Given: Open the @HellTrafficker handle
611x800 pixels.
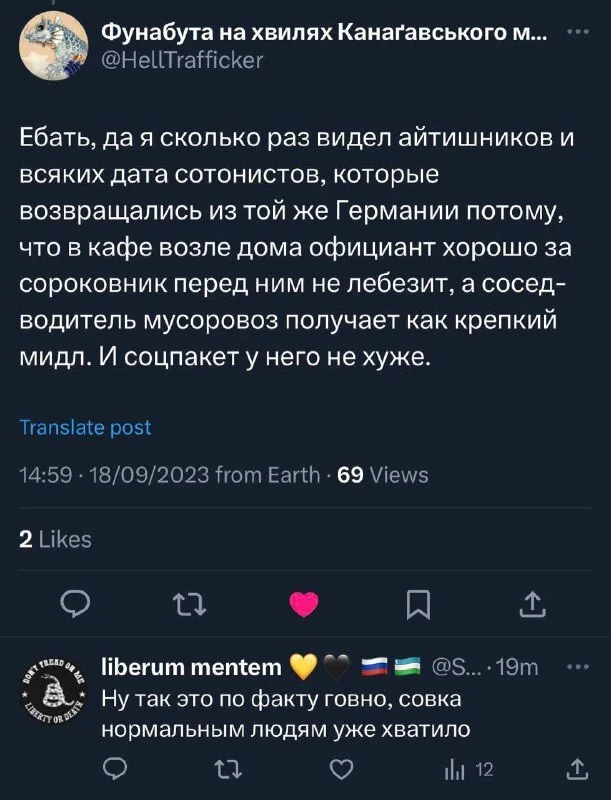Looking at the screenshot, I should [x=183, y=60].
